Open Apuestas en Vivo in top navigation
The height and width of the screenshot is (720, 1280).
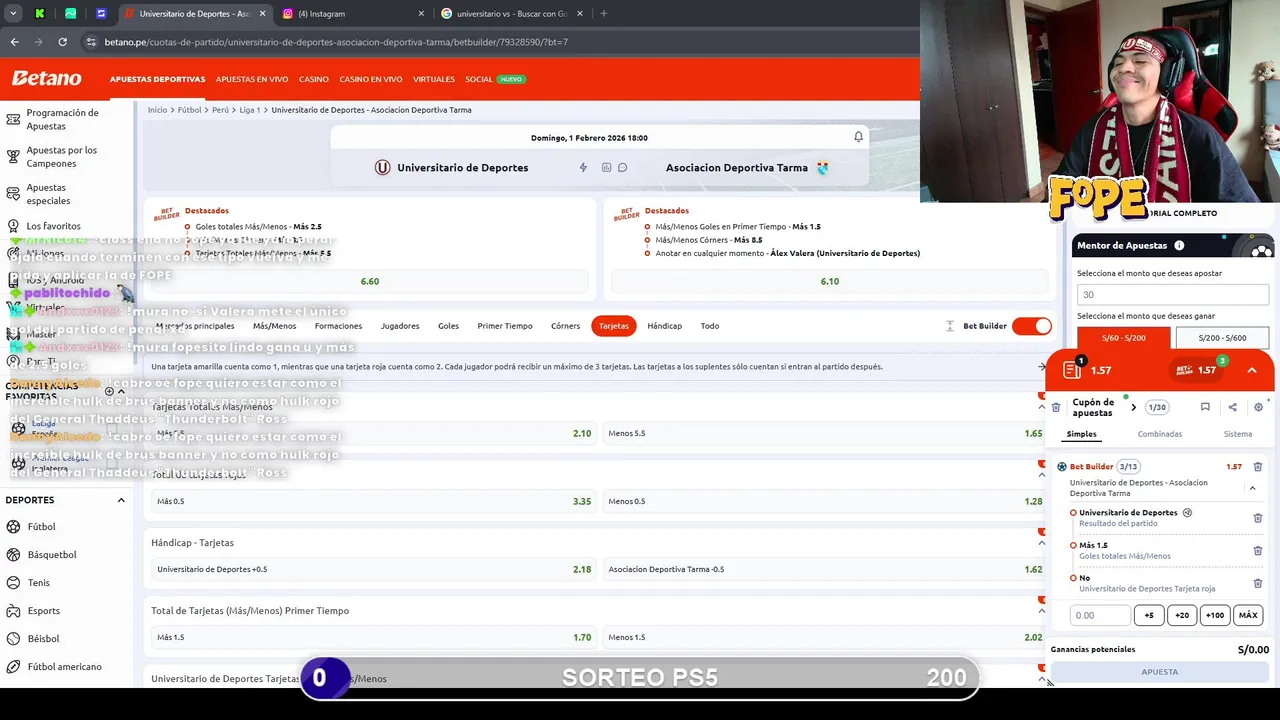point(252,79)
